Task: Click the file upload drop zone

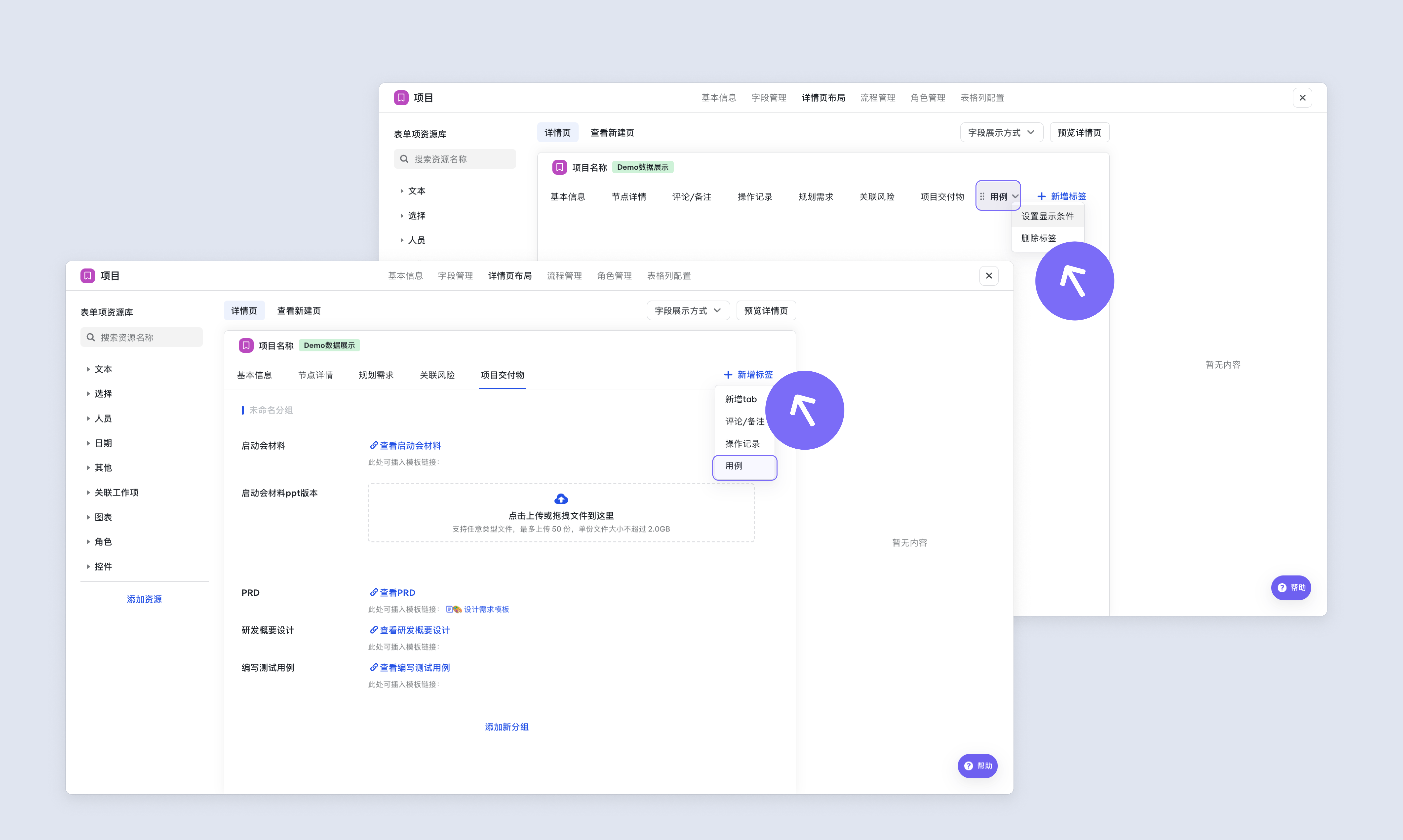Action: point(561,513)
